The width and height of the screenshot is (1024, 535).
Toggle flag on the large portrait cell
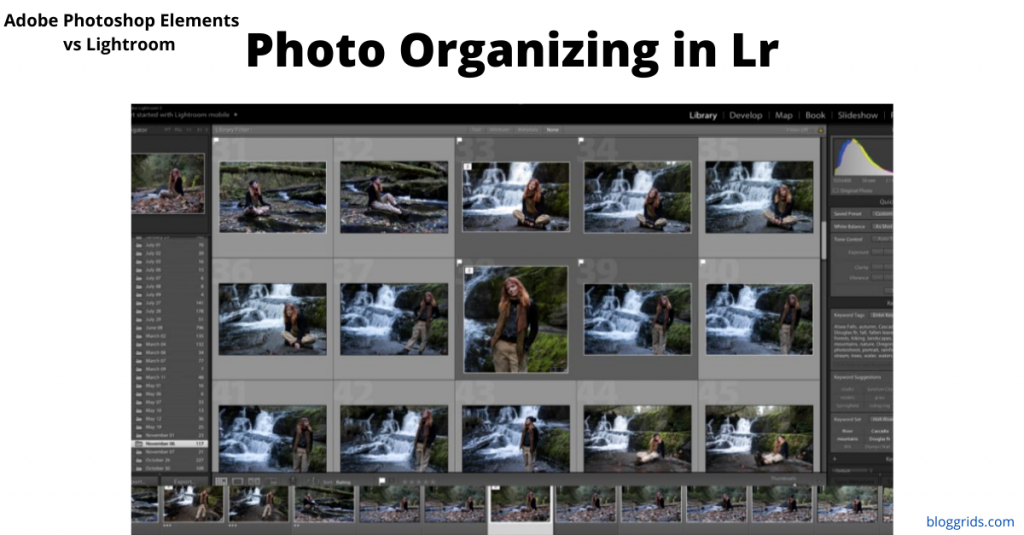(x=459, y=263)
